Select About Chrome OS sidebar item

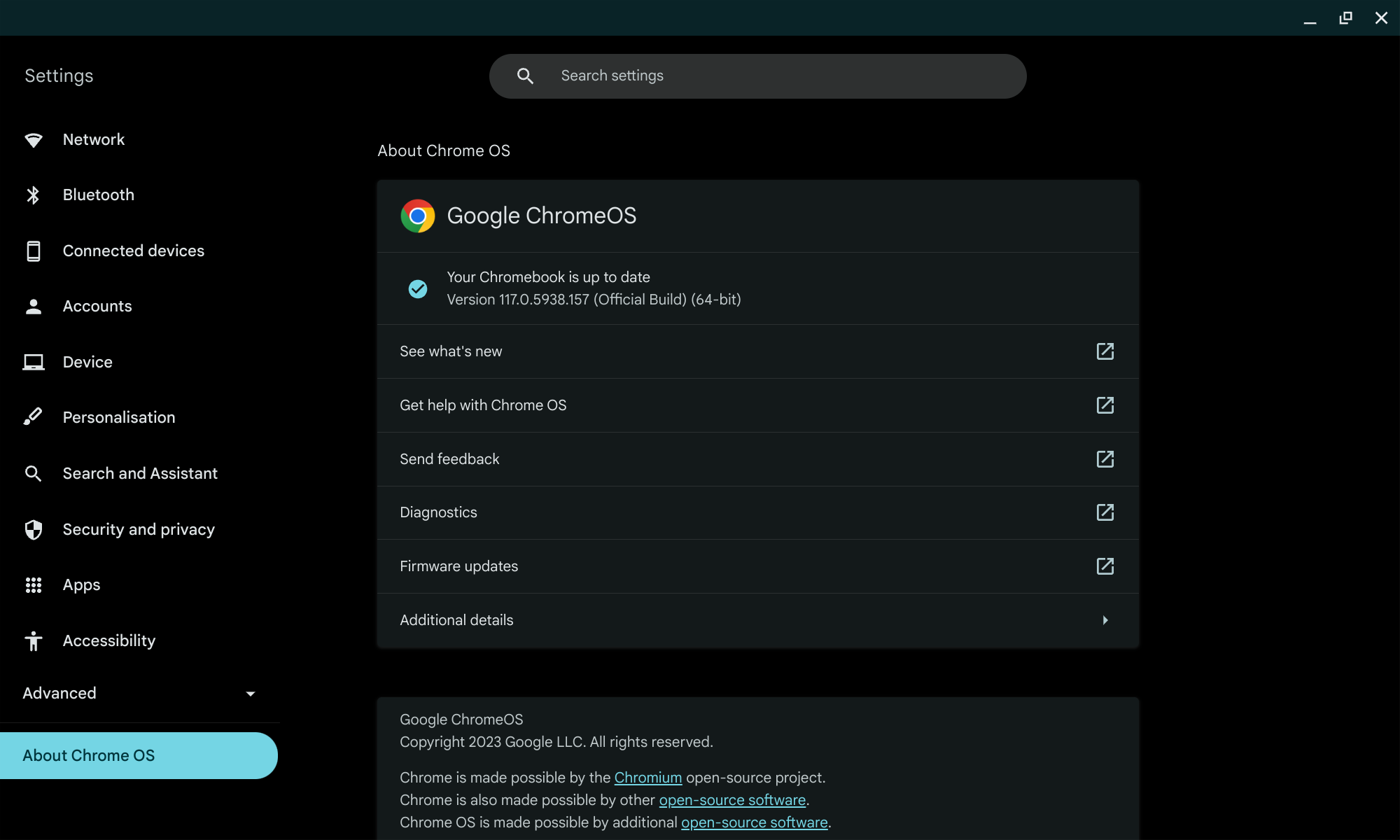click(89, 755)
